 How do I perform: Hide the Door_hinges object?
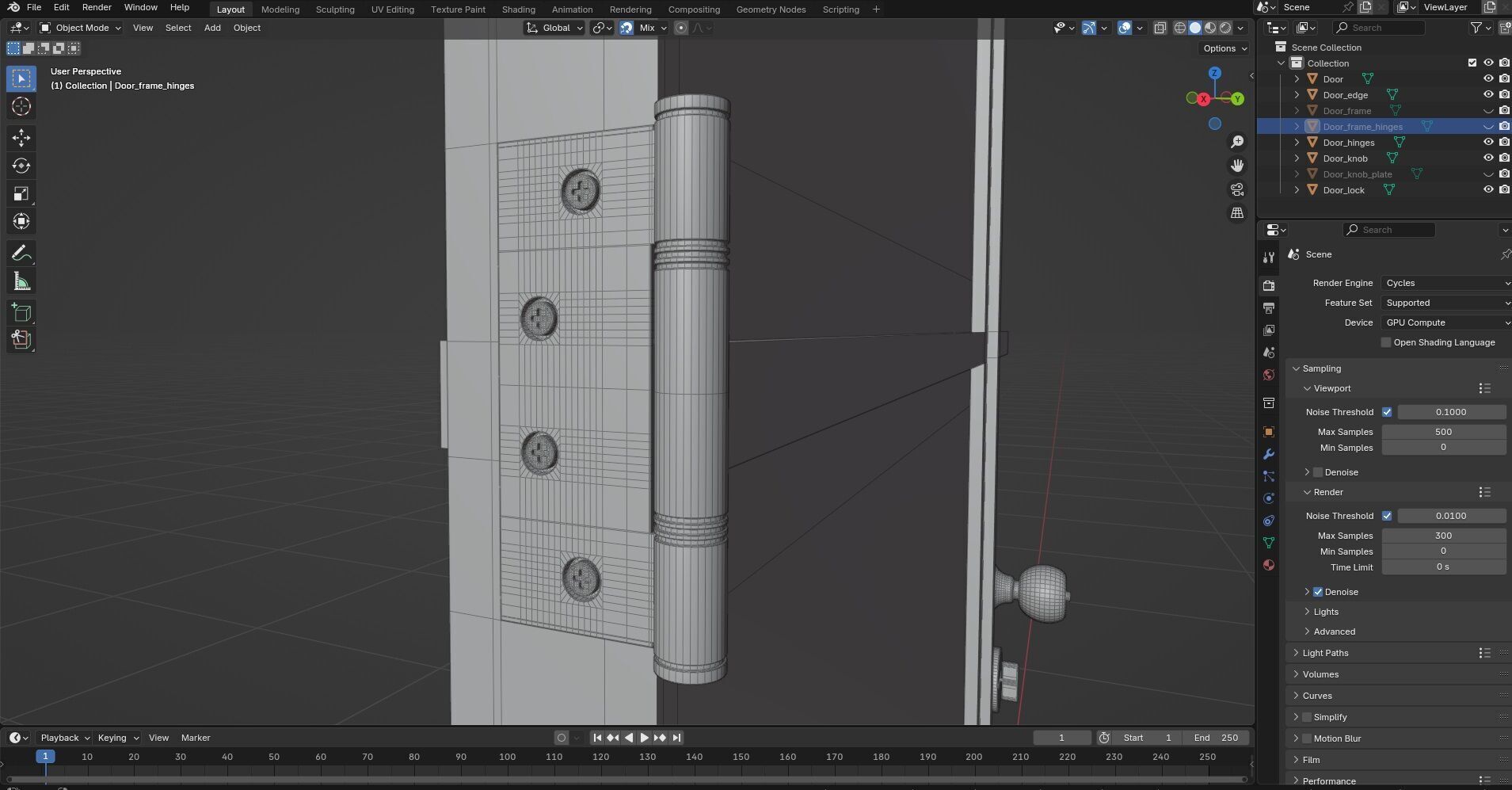pos(1488,142)
